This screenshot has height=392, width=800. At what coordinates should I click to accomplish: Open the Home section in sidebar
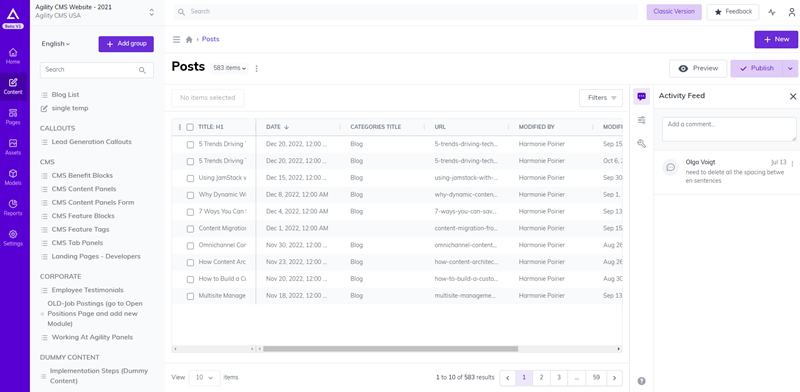tap(13, 56)
